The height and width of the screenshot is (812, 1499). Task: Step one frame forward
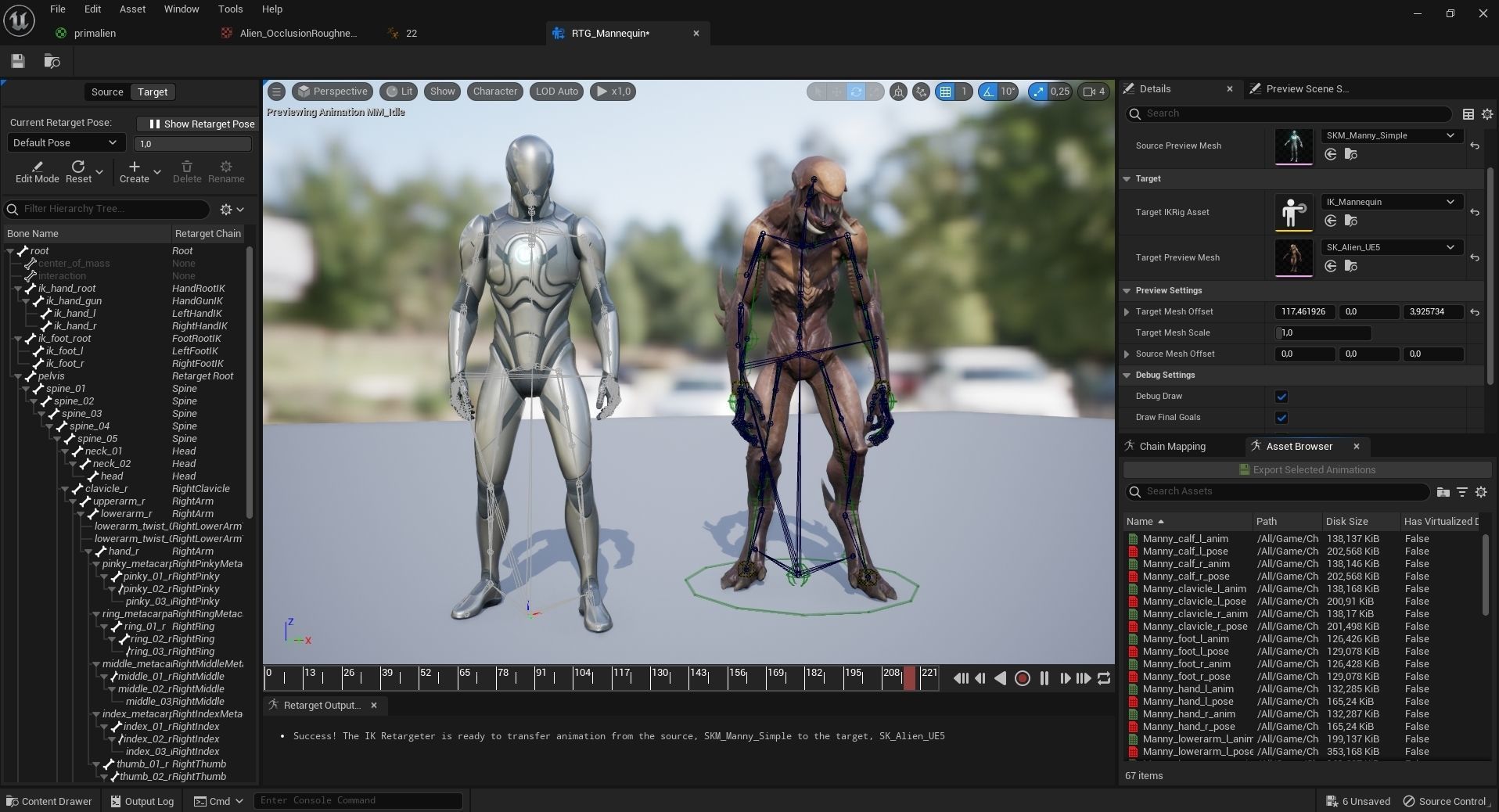1064,678
